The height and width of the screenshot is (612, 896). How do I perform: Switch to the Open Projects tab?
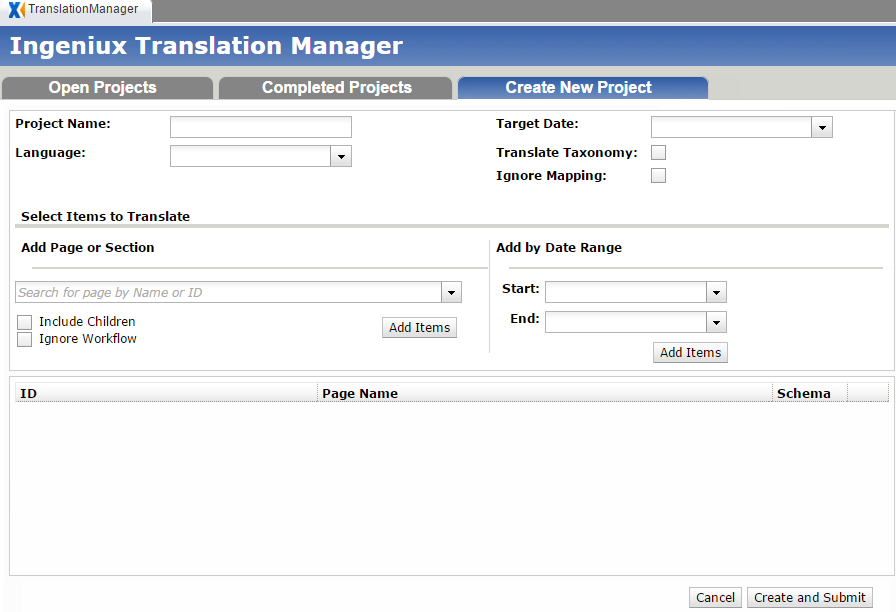pyautogui.click(x=107, y=87)
